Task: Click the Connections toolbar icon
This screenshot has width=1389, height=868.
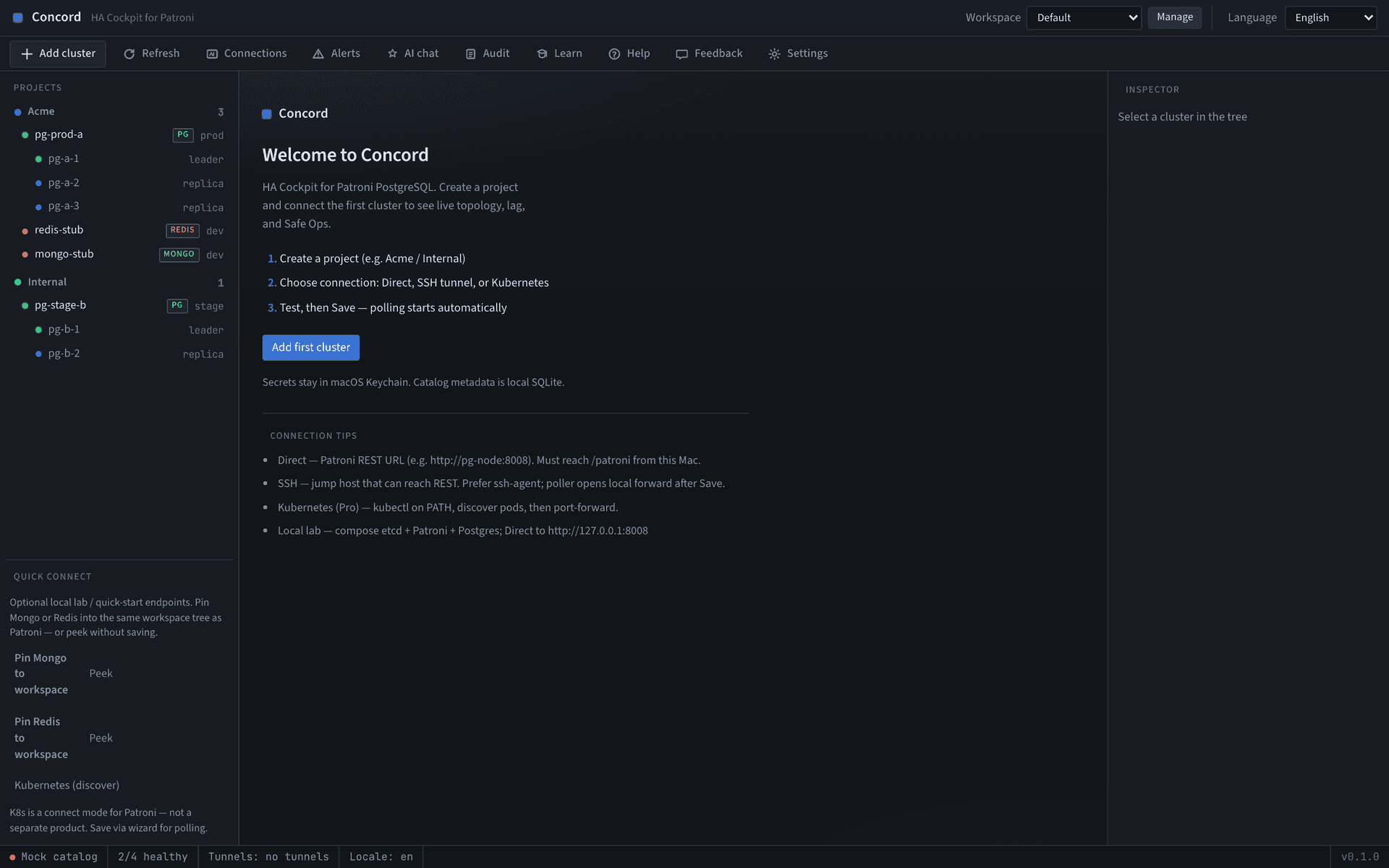Action: click(x=212, y=54)
